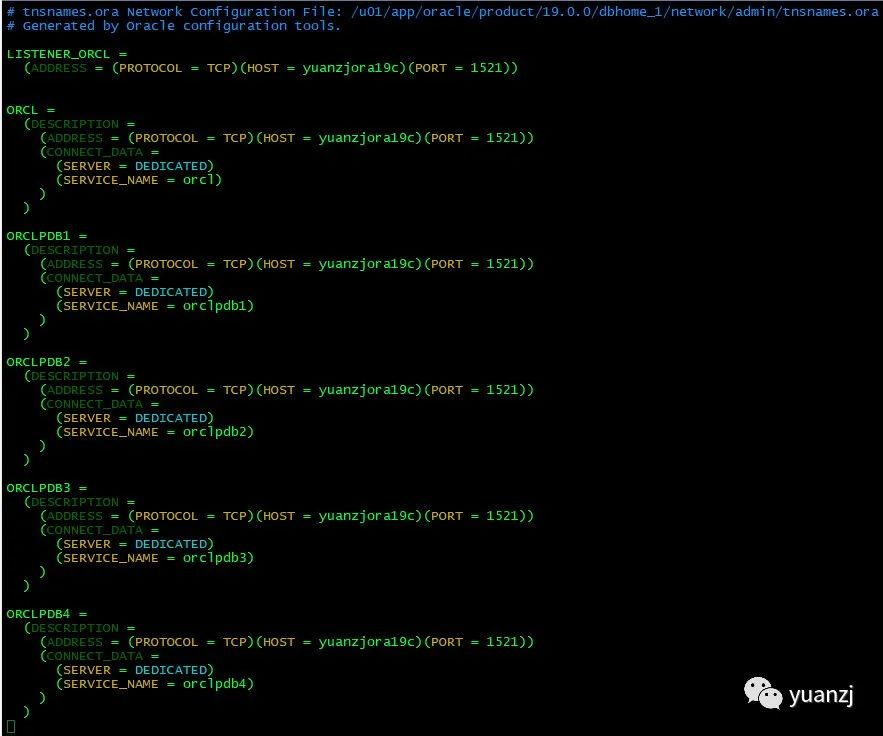Image resolution: width=883 pixels, height=736 pixels.
Task: Click service name value orclpdb2
Action: (215, 432)
